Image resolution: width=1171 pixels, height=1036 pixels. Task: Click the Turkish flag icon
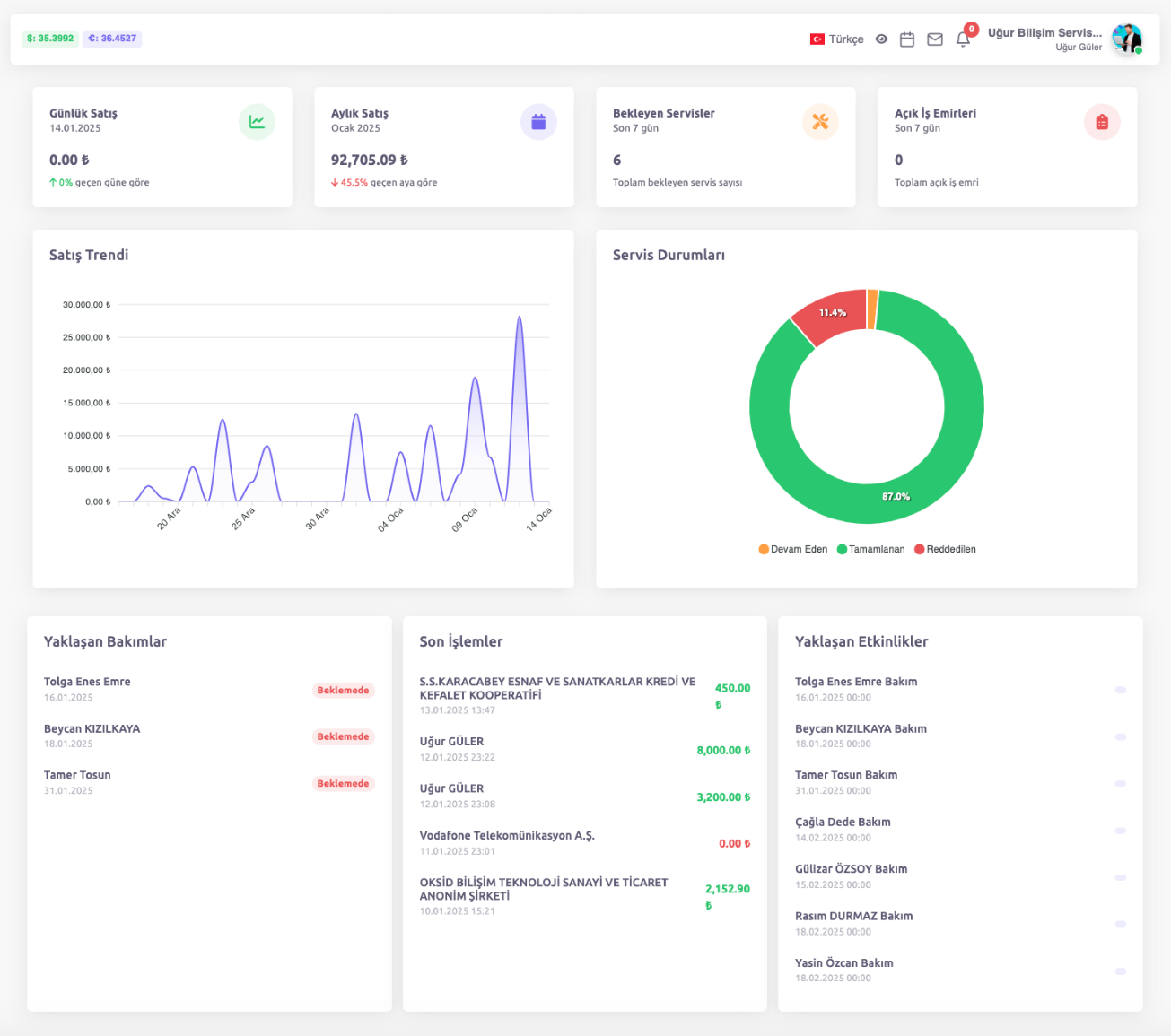pyautogui.click(x=817, y=39)
